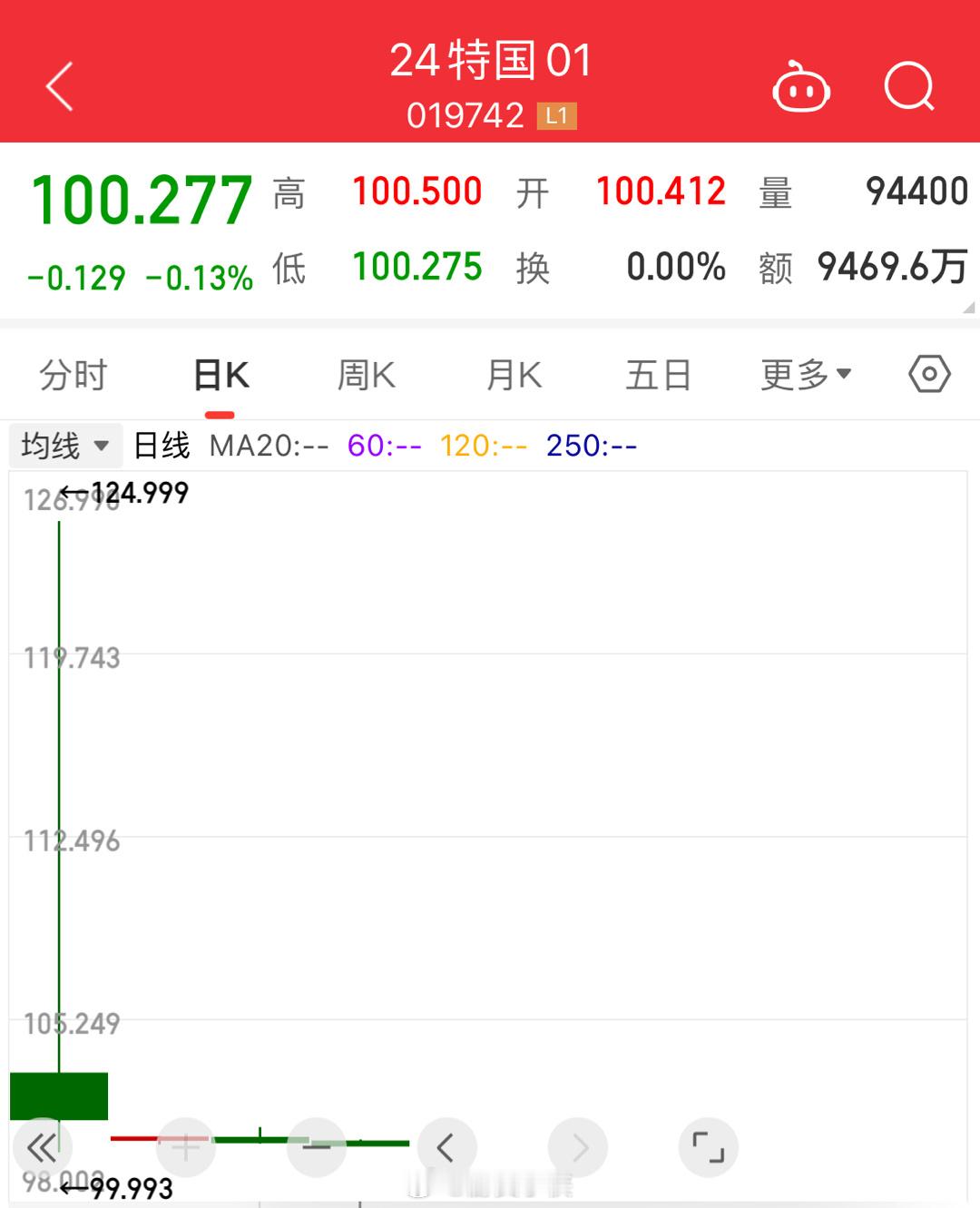Tap the 105.249 axis label
This screenshot has width=980, height=1208.
coord(72,1024)
